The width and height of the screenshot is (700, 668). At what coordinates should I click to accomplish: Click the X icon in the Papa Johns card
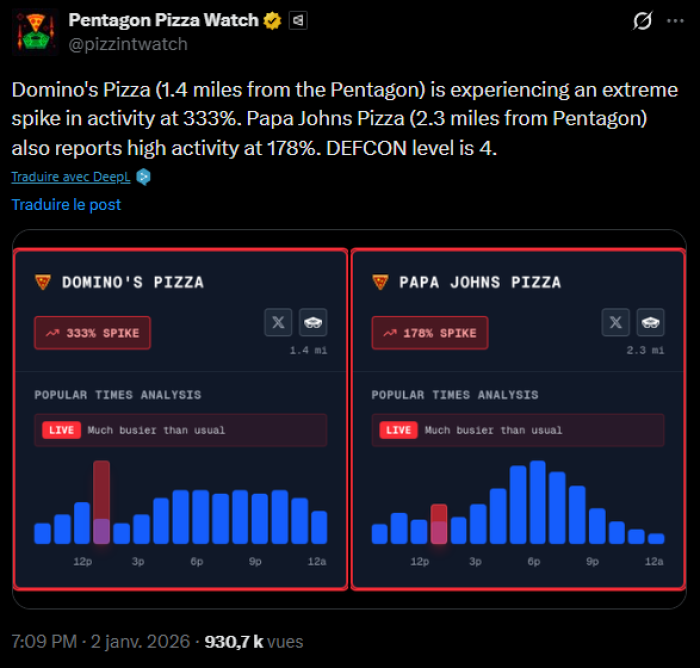pos(616,322)
